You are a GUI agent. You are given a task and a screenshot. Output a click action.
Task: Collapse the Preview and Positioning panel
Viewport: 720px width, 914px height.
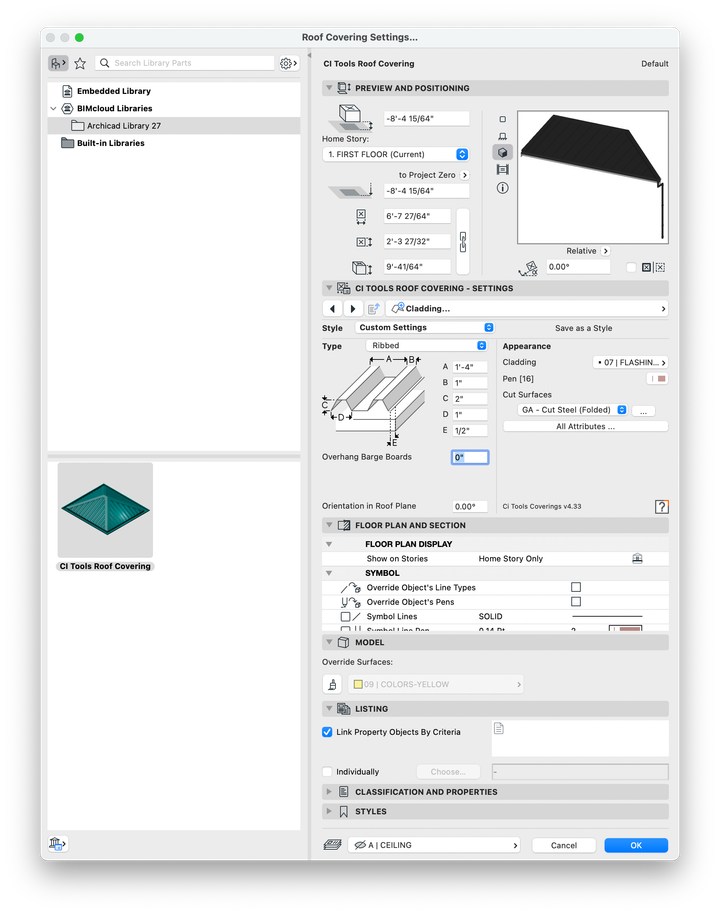pyautogui.click(x=329, y=88)
